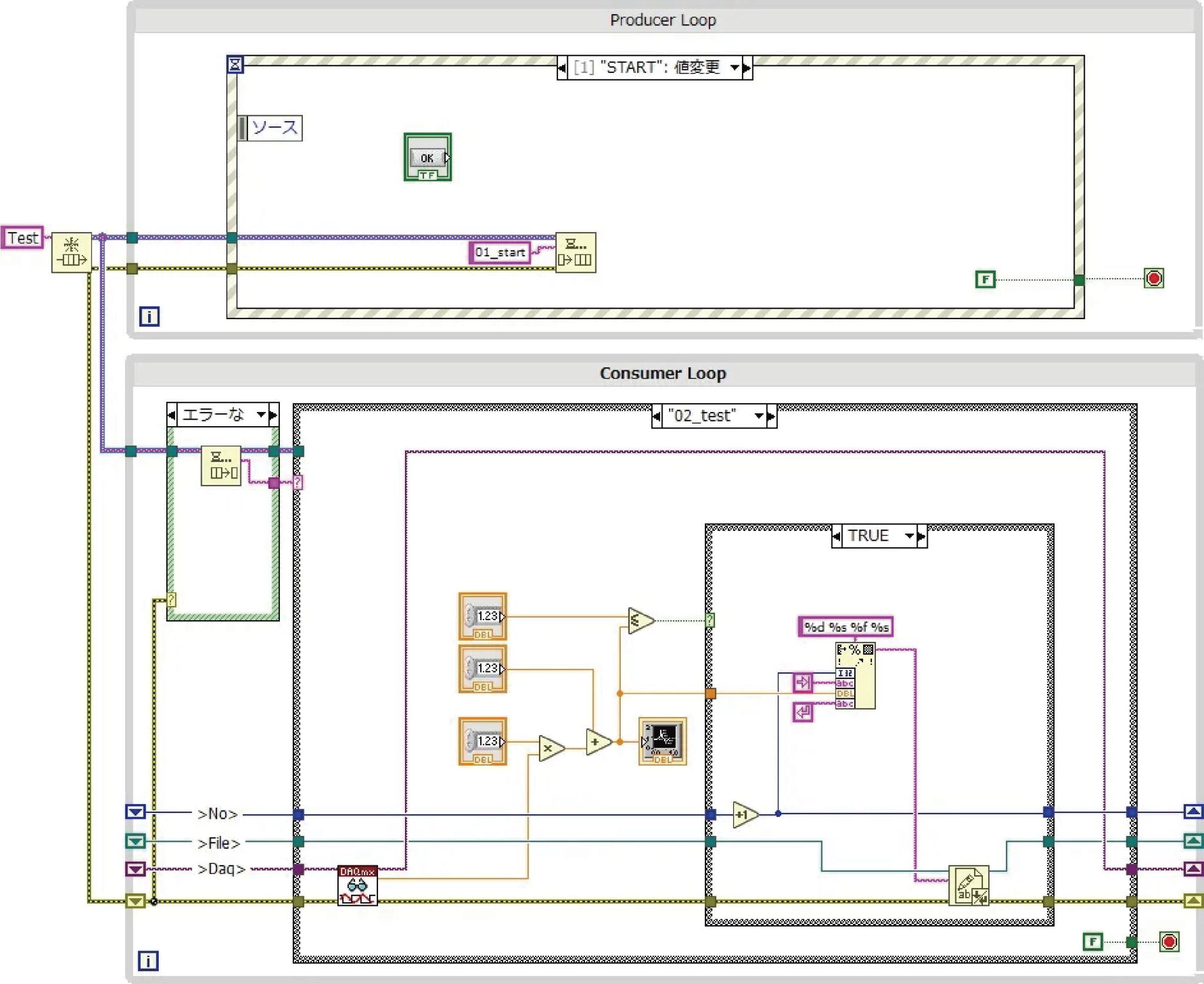Click the 01_start string constant
The width and height of the screenshot is (1204, 984).
[500, 252]
